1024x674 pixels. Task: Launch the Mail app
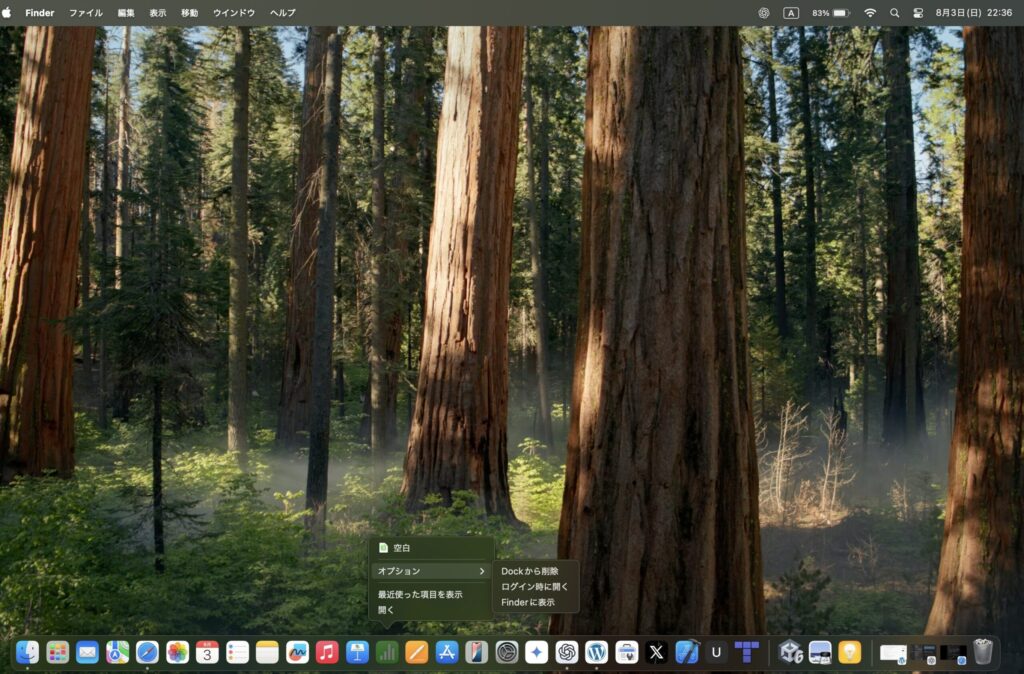88,652
